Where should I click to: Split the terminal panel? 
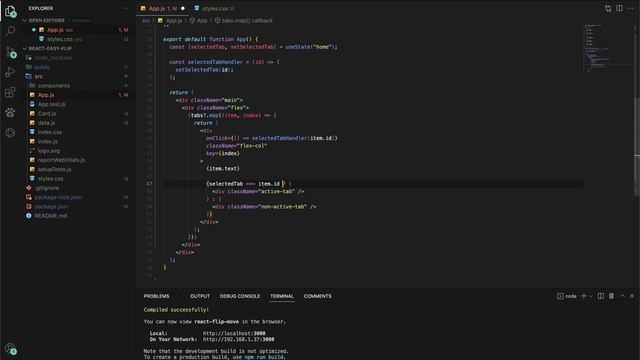(601, 296)
